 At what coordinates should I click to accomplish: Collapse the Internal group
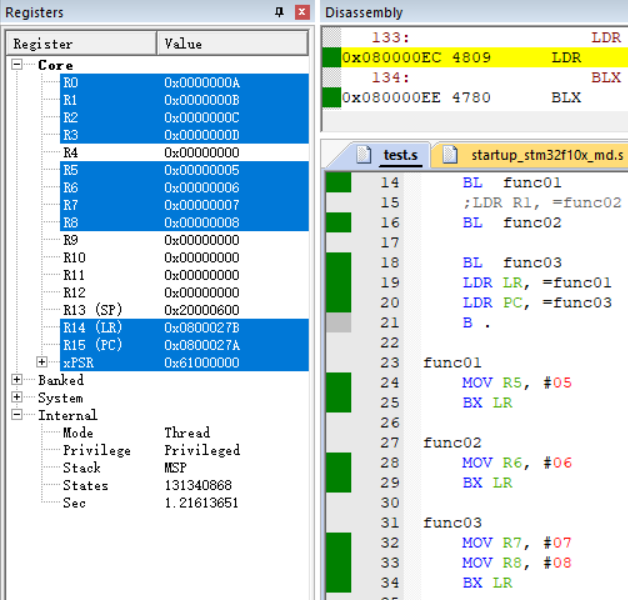[16, 415]
